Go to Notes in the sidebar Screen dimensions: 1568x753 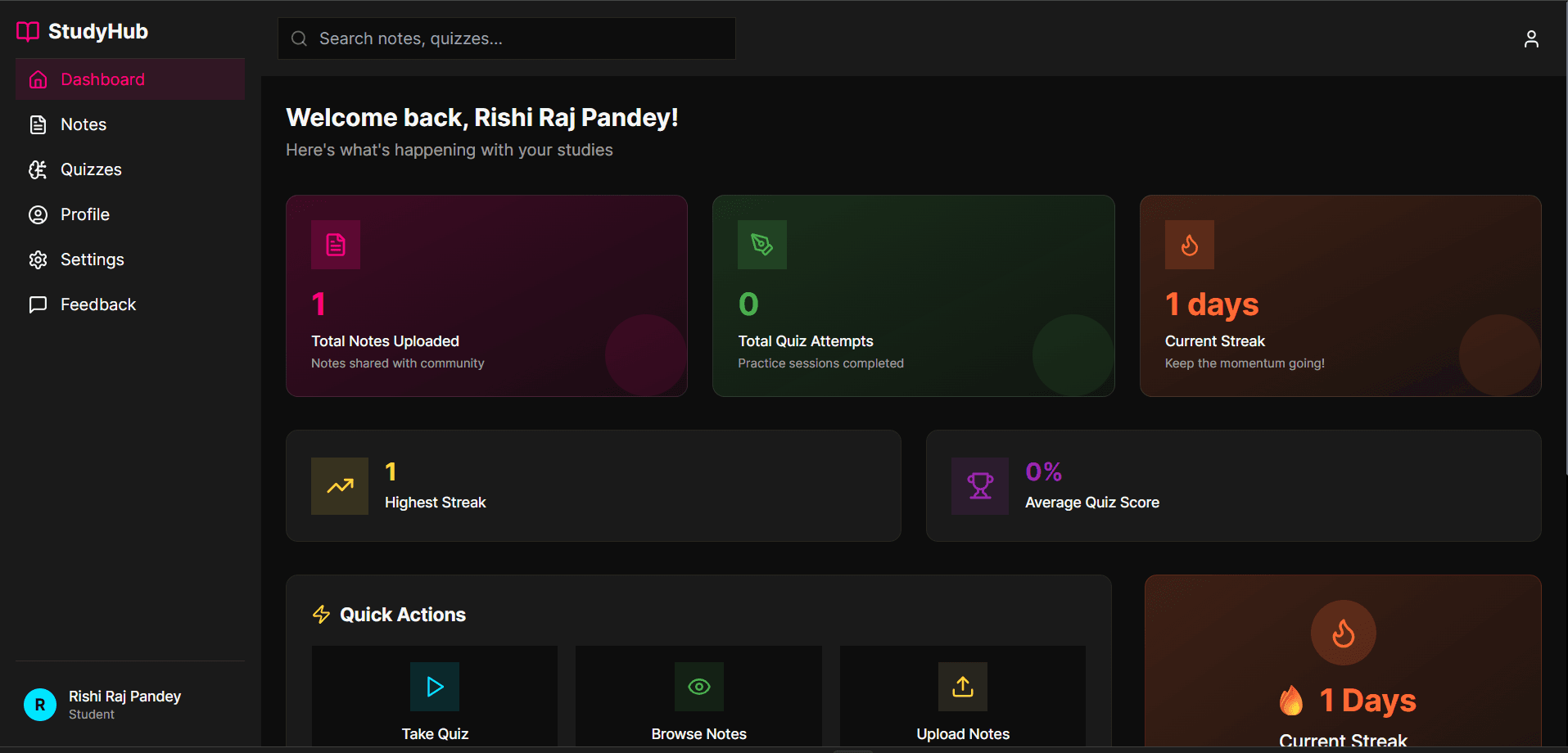130,124
